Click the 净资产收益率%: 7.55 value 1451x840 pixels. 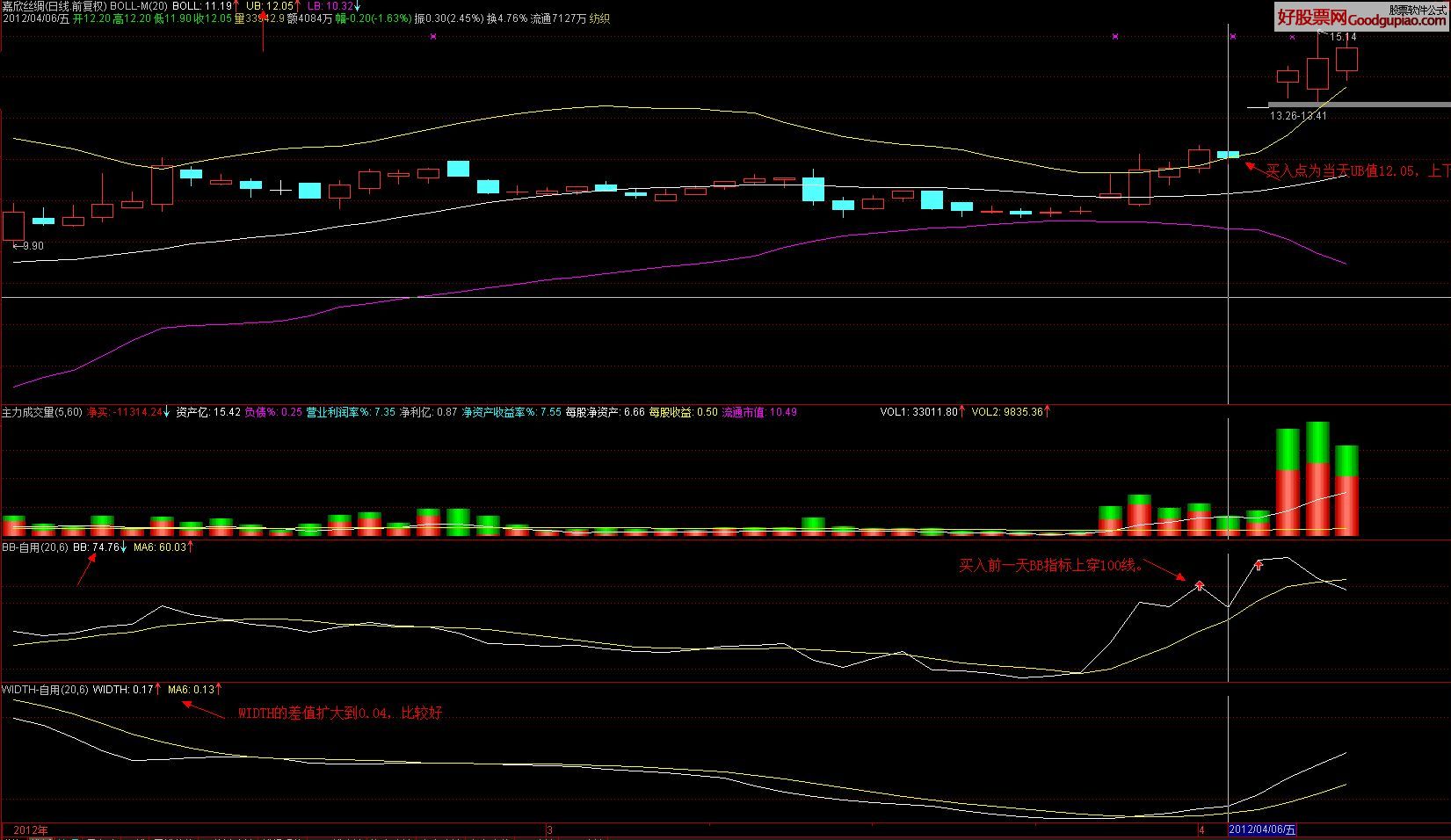point(511,411)
